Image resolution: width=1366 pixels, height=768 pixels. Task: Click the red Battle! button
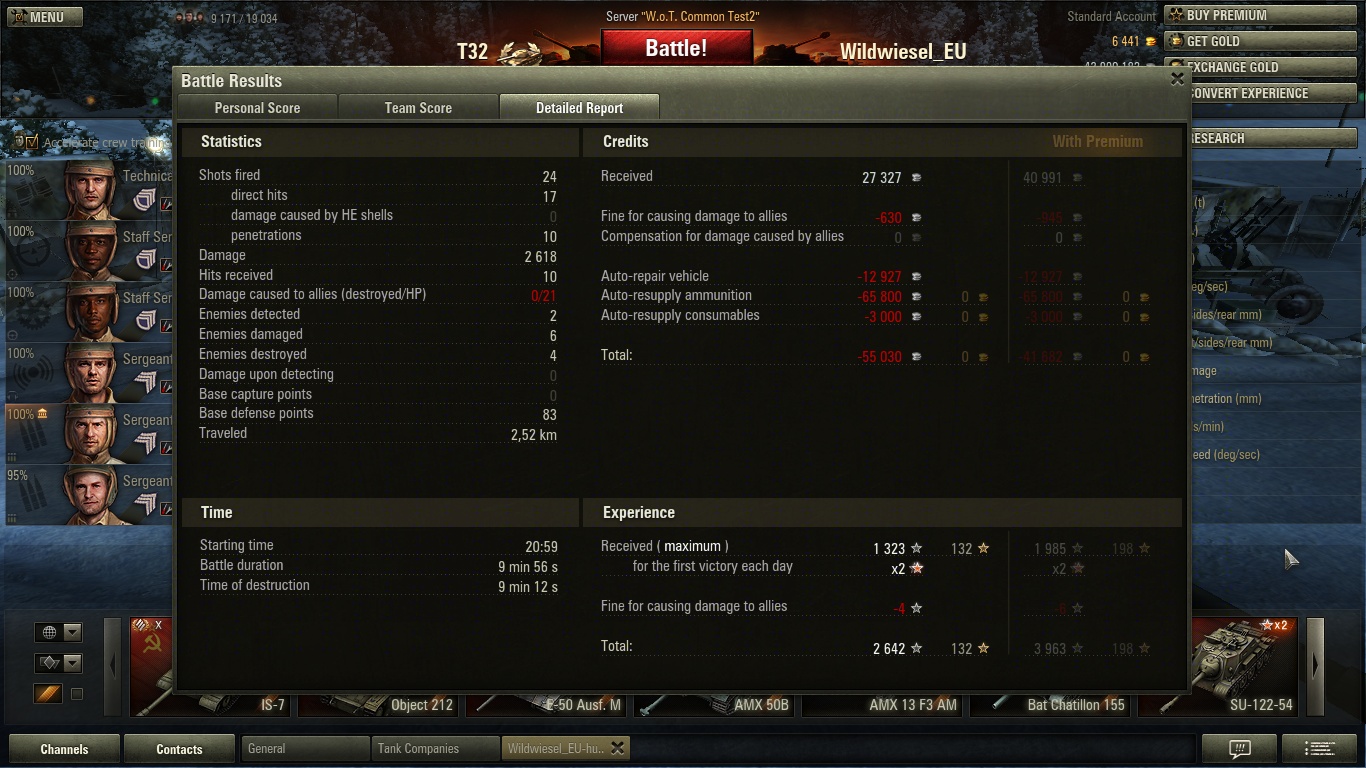pos(676,48)
